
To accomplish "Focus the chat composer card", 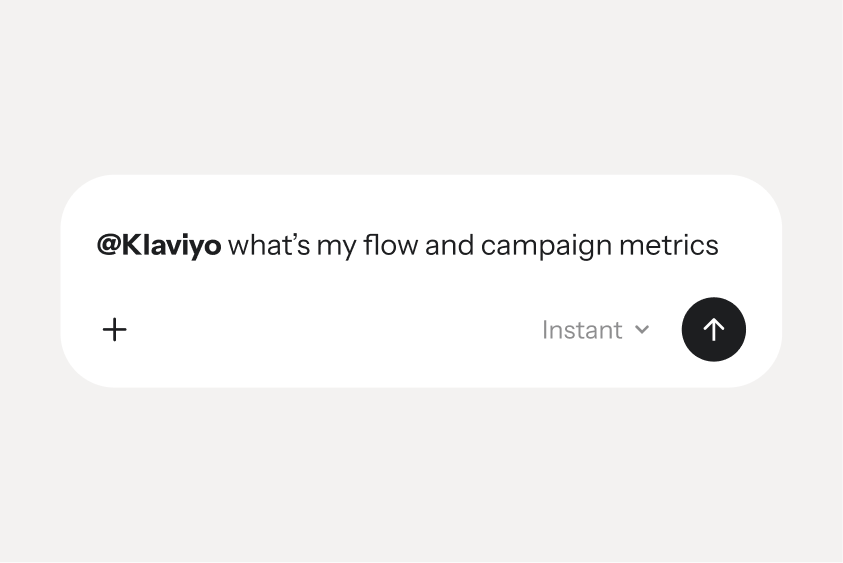I will [x=421, y=281].
